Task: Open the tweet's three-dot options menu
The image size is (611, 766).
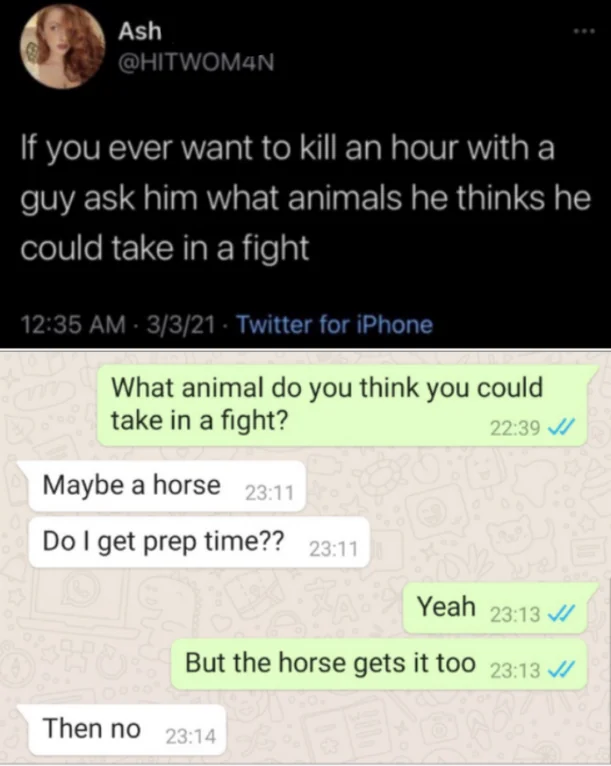Action: [585, 32]
